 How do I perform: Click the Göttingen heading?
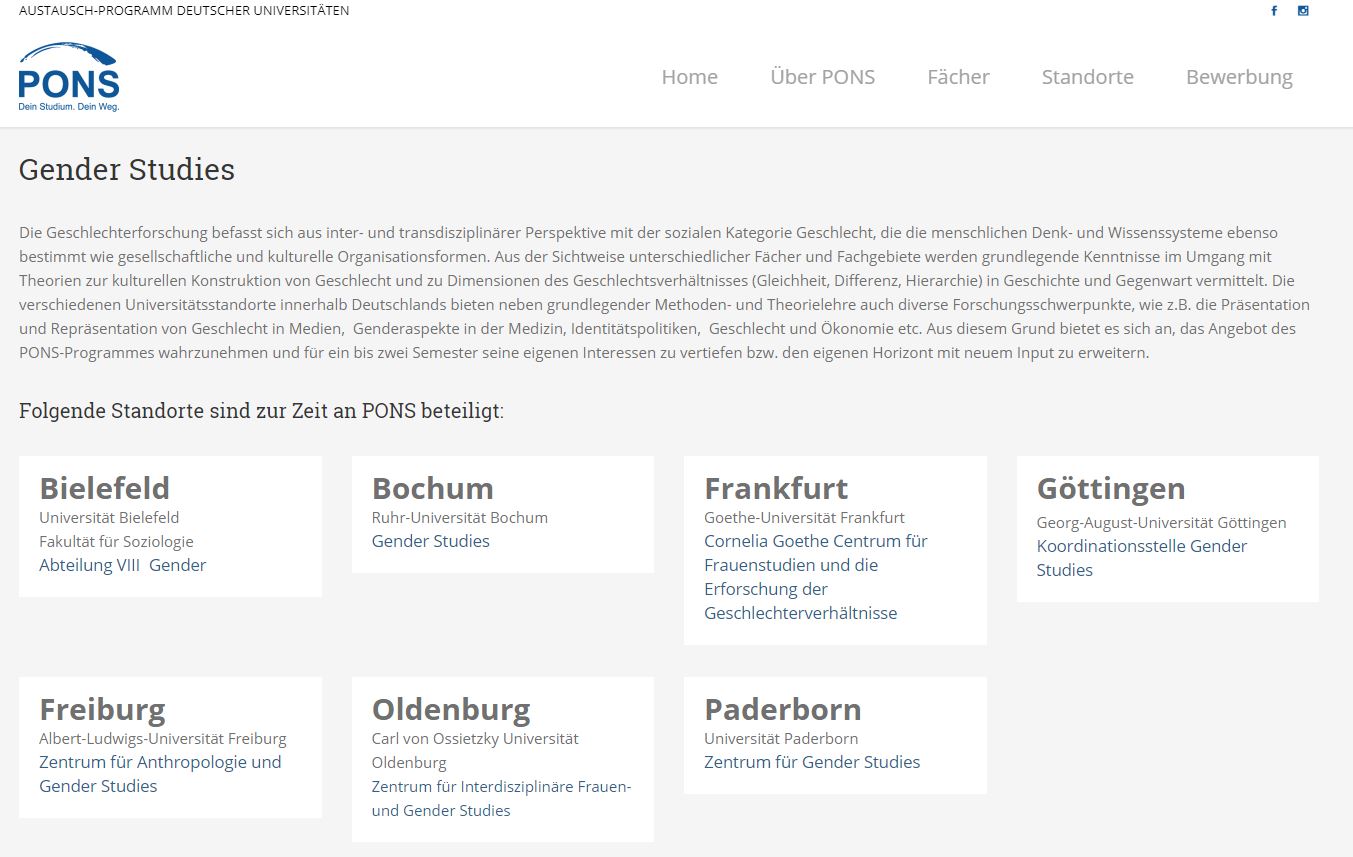tap(1111, 489)
